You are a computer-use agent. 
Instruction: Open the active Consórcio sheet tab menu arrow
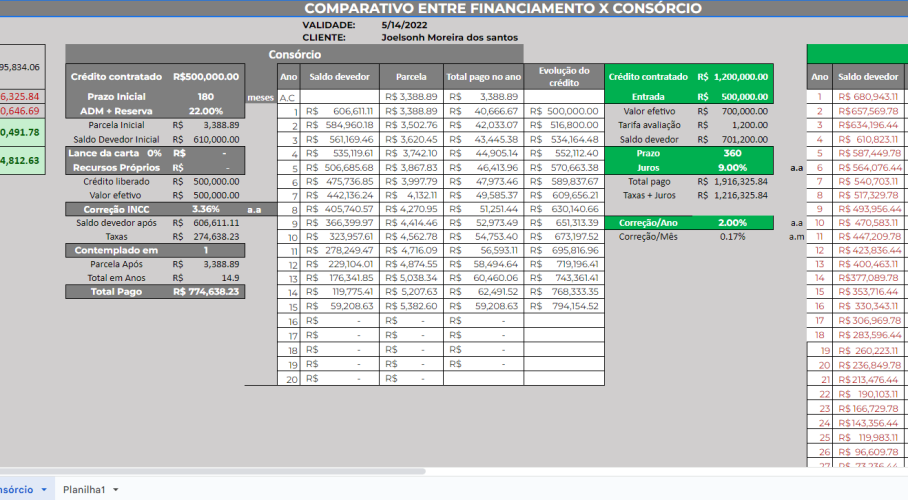click(x=43, y=489)
